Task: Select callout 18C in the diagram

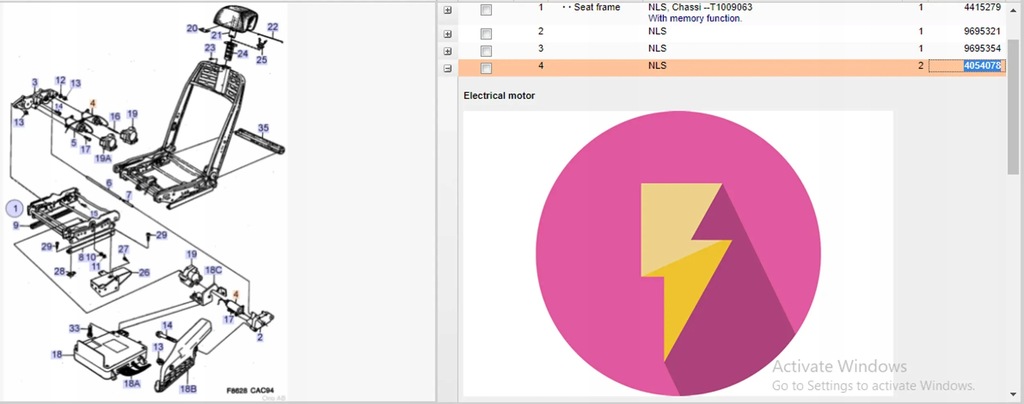Action: 214,270
